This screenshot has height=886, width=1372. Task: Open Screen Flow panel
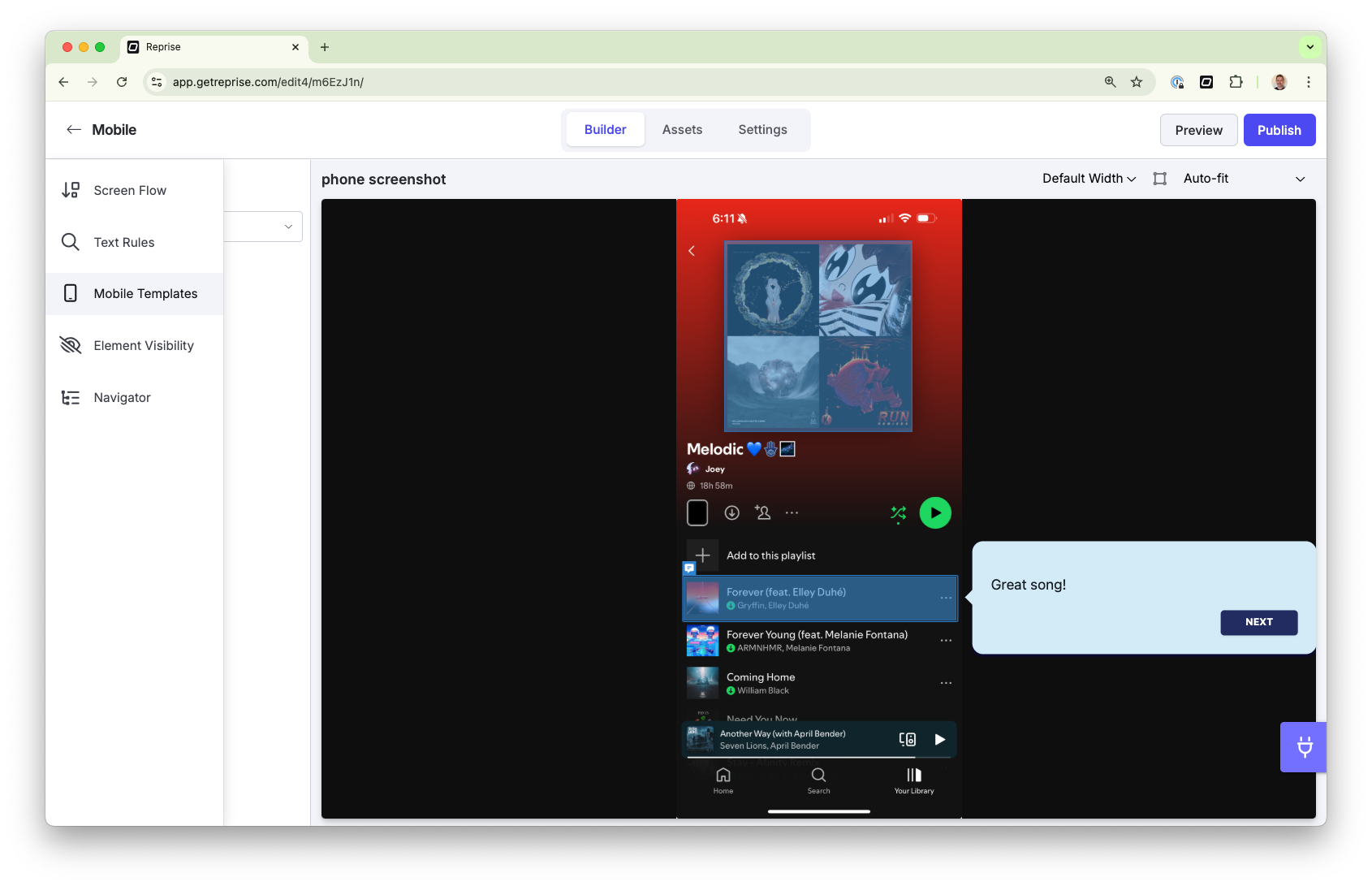point(134,190)
